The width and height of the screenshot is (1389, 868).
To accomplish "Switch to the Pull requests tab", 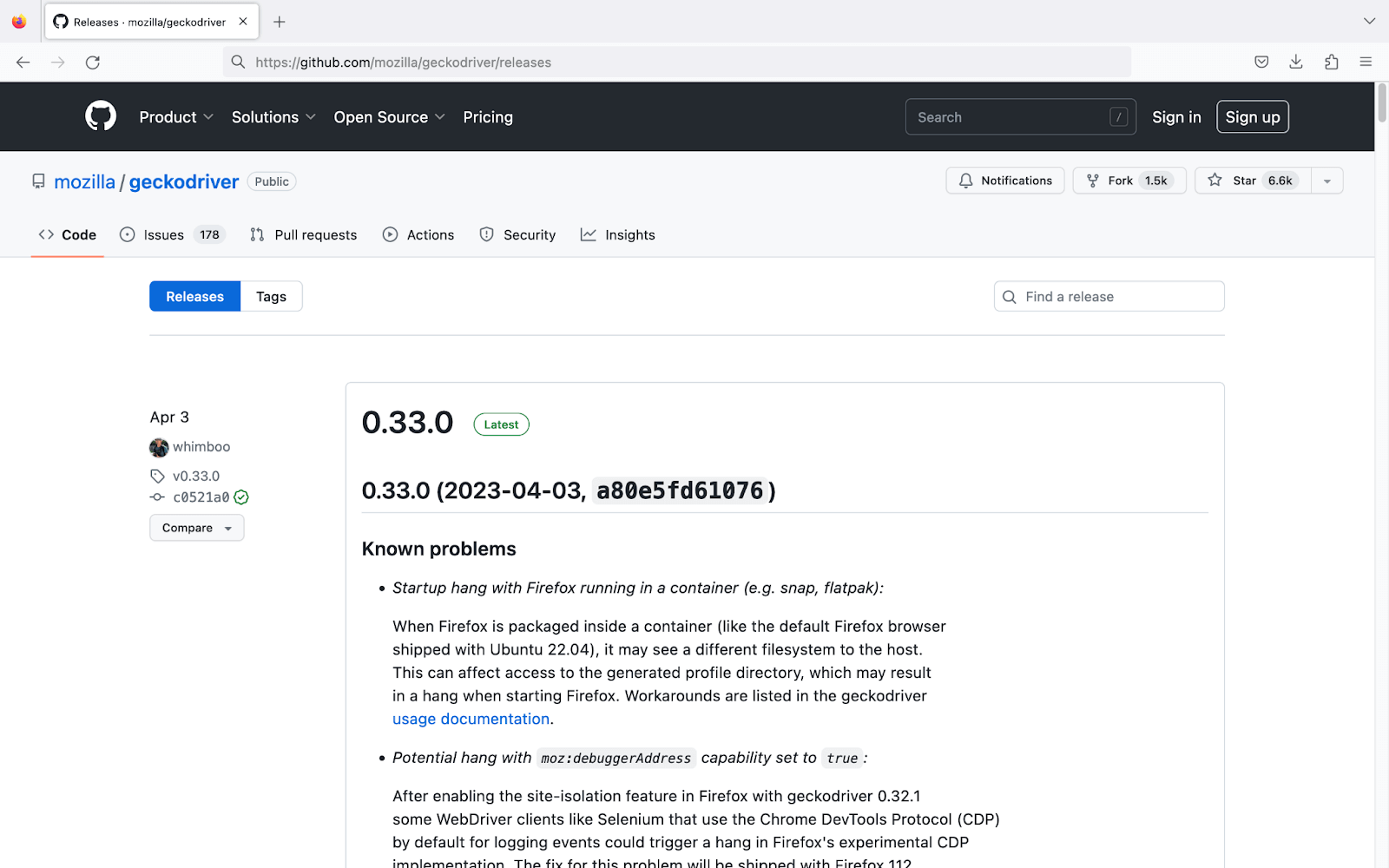I will [x=303, y=234].
